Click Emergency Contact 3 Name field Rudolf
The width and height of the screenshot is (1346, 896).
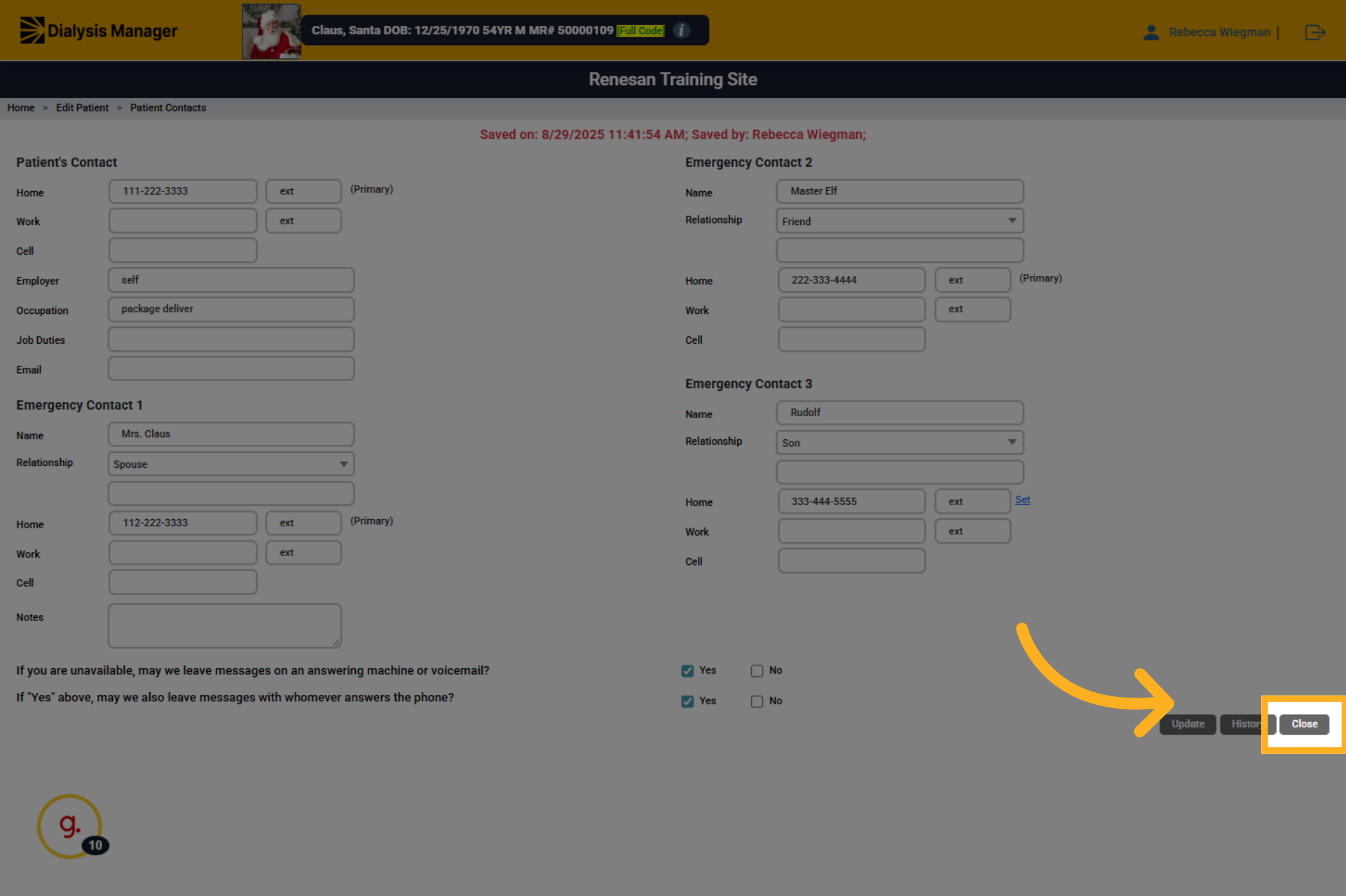pos(900,413)
